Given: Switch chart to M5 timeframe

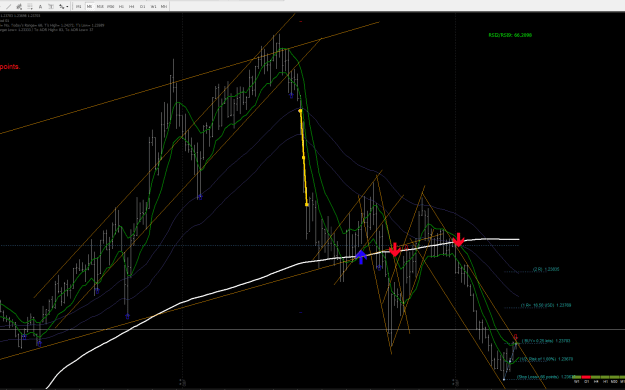Looking at the screenshot, I should (x=89, y=6).
